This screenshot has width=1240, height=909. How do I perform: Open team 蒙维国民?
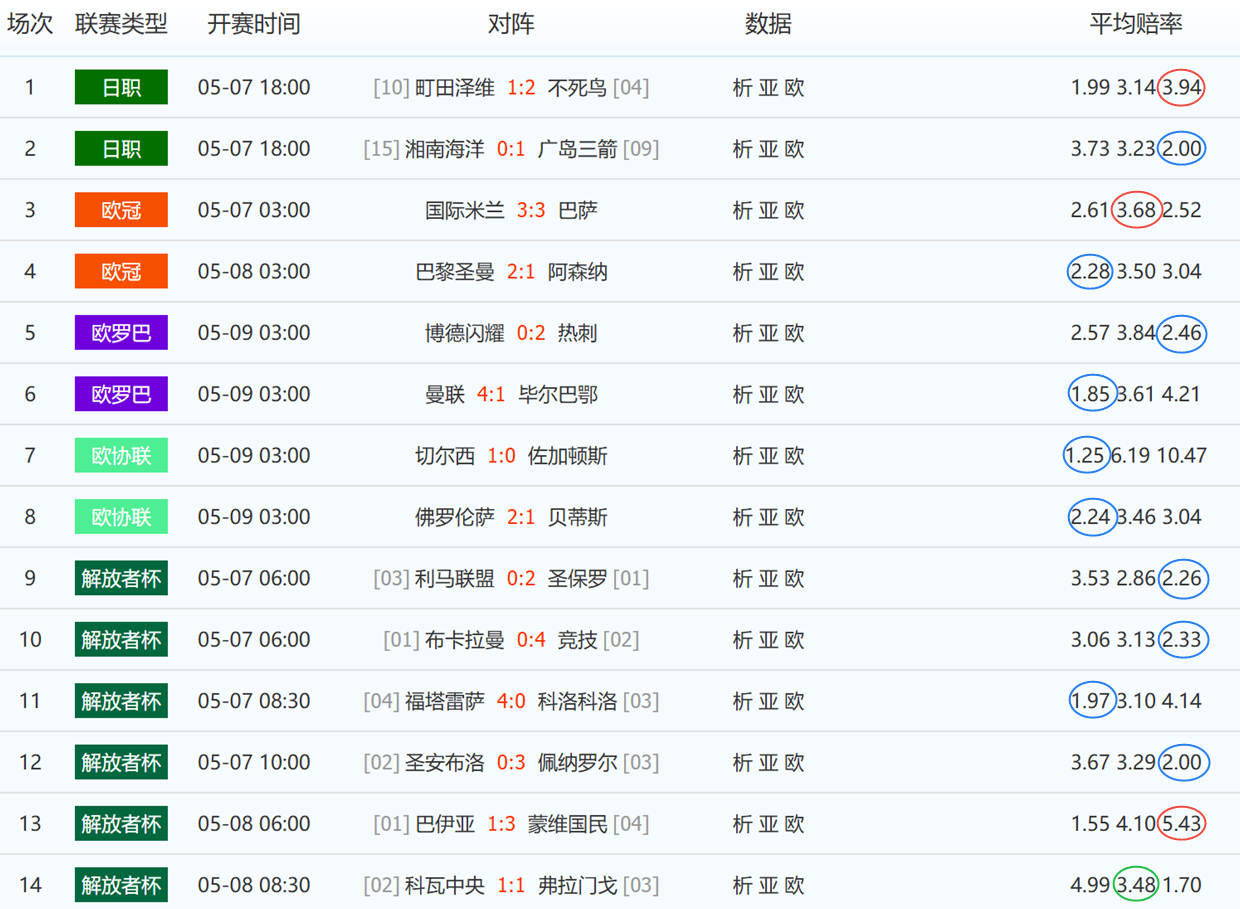click(568, 824)
